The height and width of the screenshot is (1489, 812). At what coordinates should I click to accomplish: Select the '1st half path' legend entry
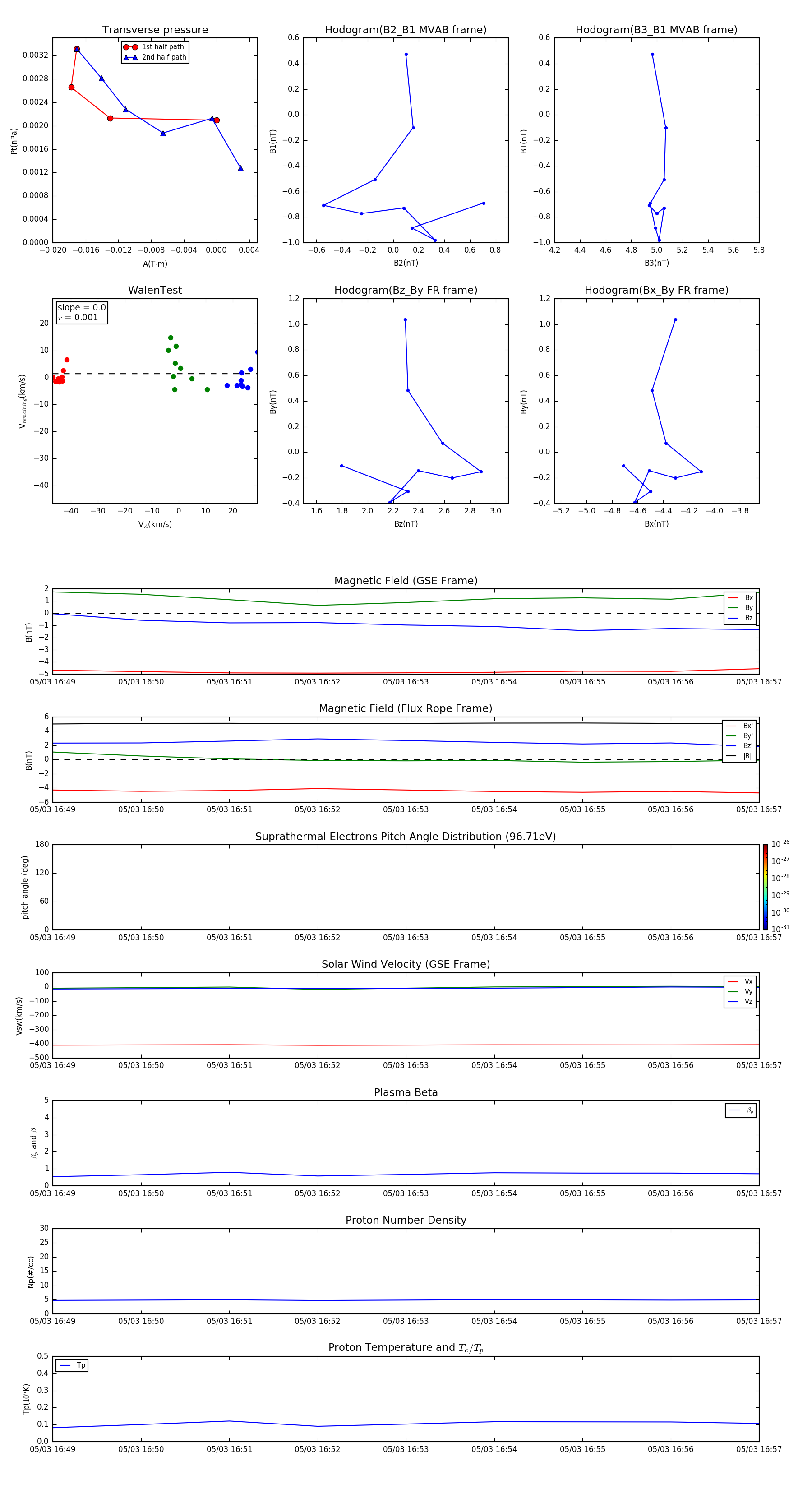(x=154, y=47)
